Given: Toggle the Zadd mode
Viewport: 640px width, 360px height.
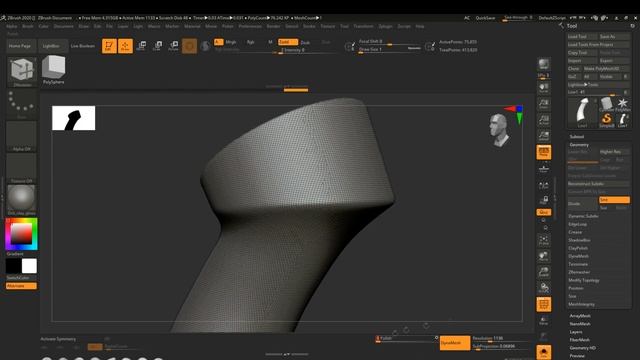Looking at the screenshot, I should 288,42.
